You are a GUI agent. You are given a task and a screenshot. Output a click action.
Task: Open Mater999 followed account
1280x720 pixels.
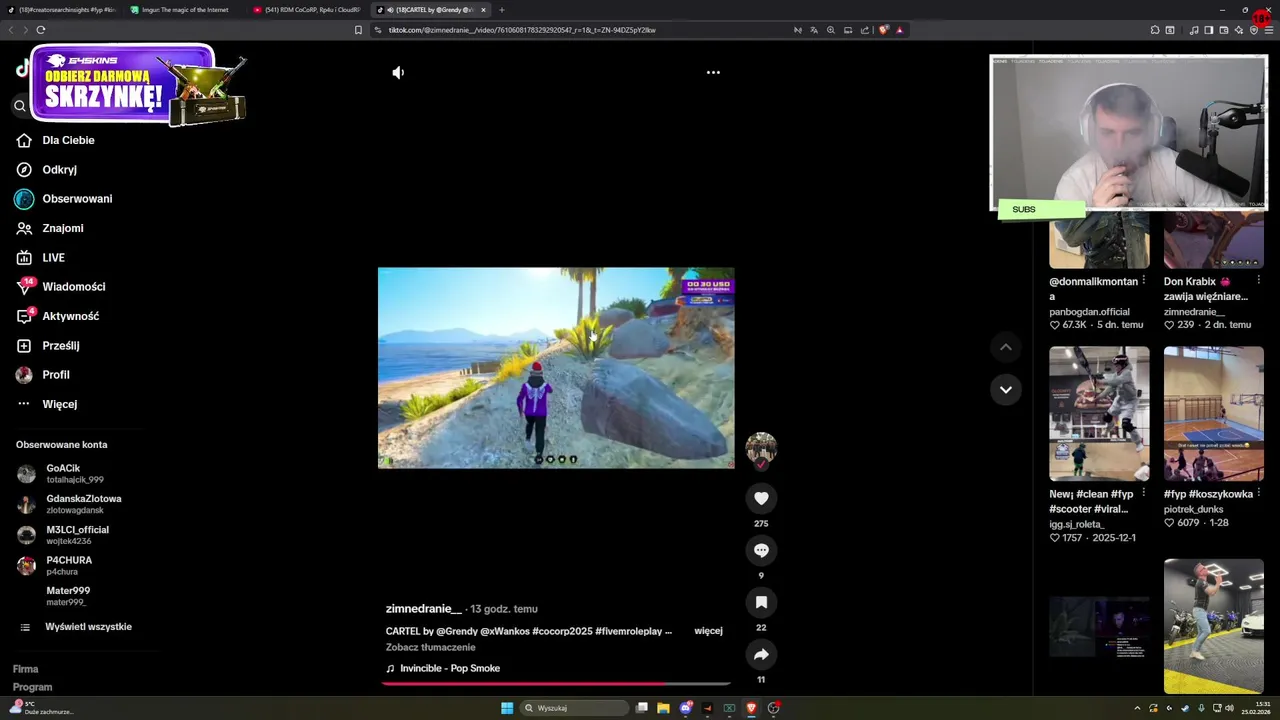67,596
